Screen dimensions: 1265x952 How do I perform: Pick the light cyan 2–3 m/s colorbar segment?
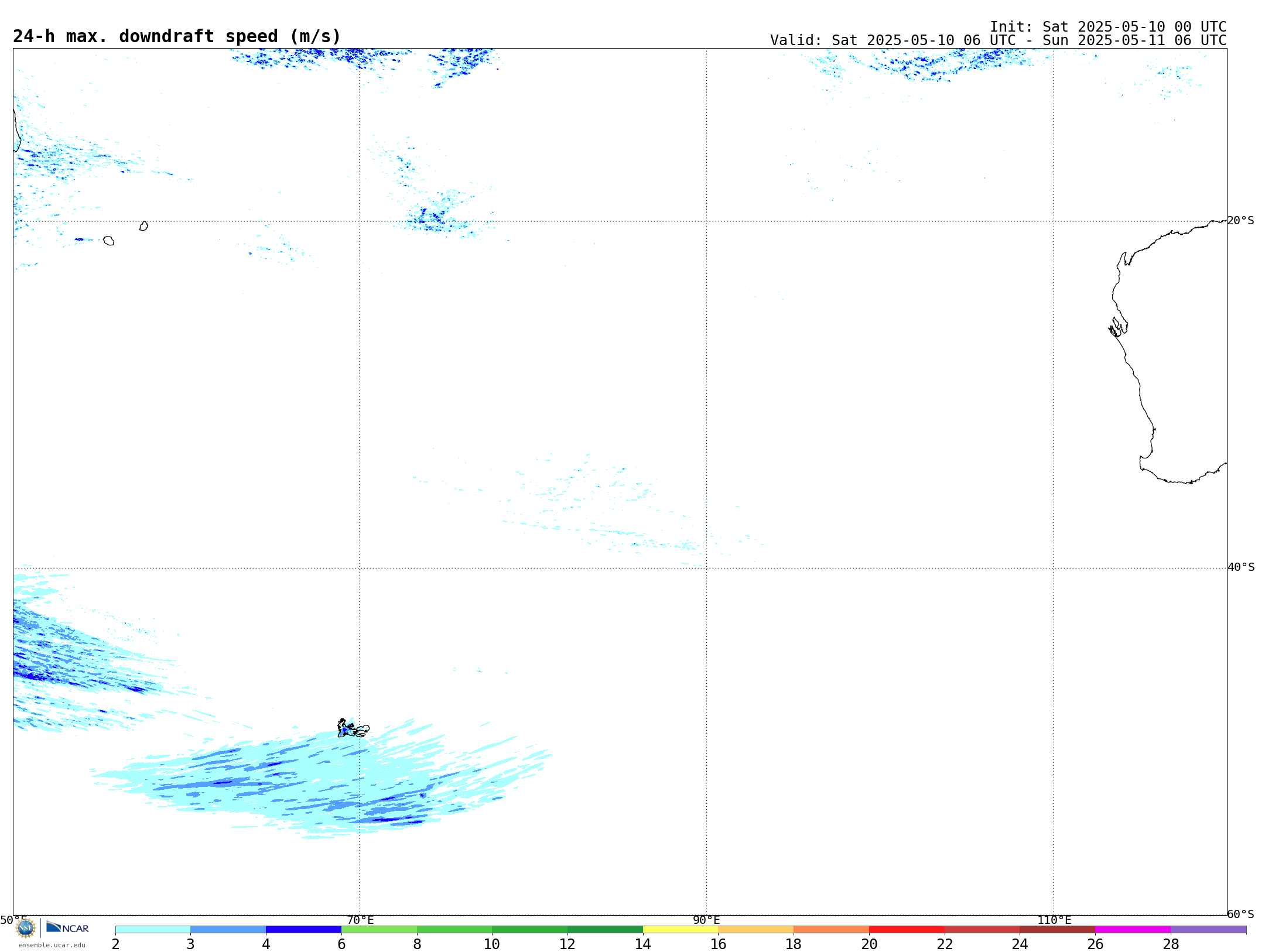click(153, 930)
